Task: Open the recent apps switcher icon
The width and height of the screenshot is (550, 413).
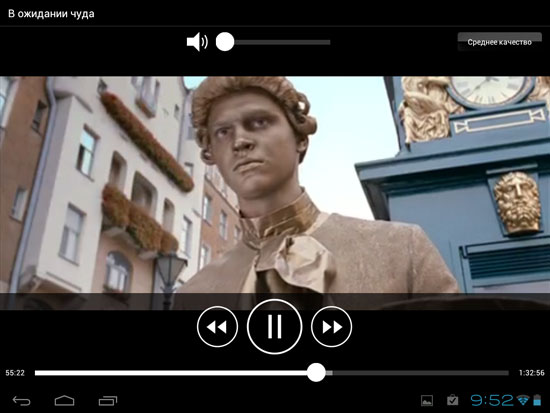Action: coord(108,400)
